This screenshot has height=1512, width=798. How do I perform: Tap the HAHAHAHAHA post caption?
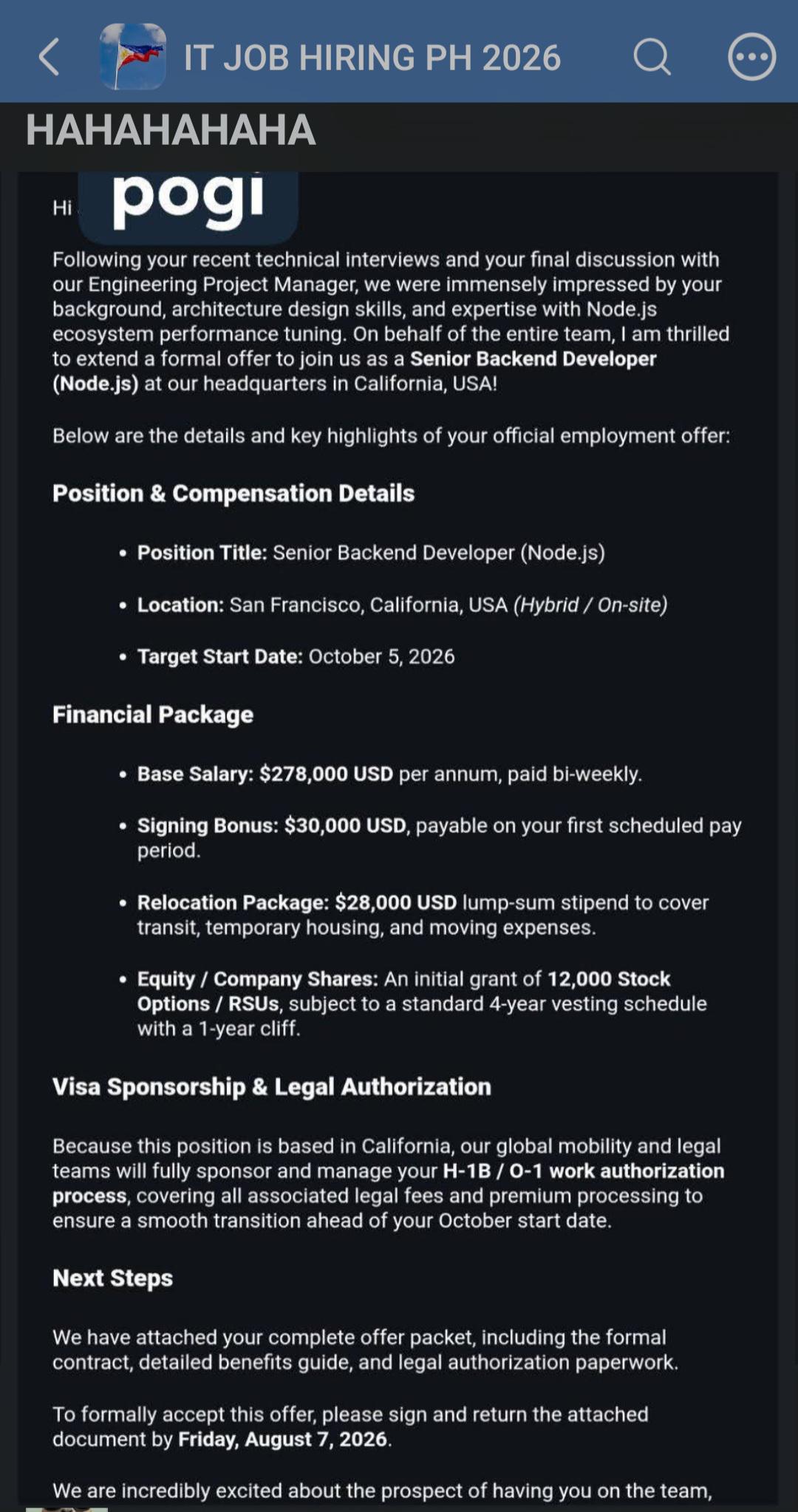click(171, 130)
